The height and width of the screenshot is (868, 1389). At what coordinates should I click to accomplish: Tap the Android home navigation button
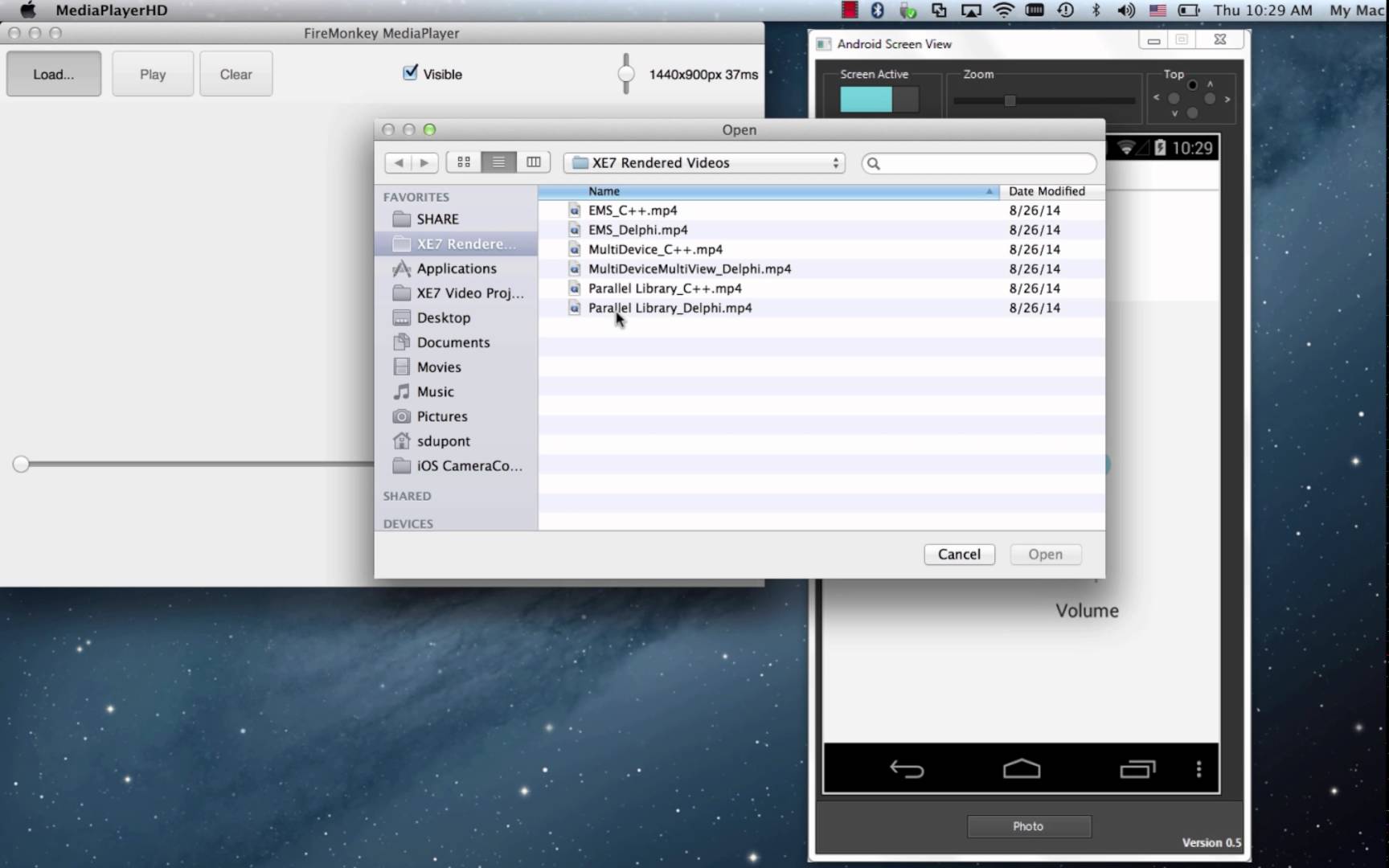coord(1022,768)
